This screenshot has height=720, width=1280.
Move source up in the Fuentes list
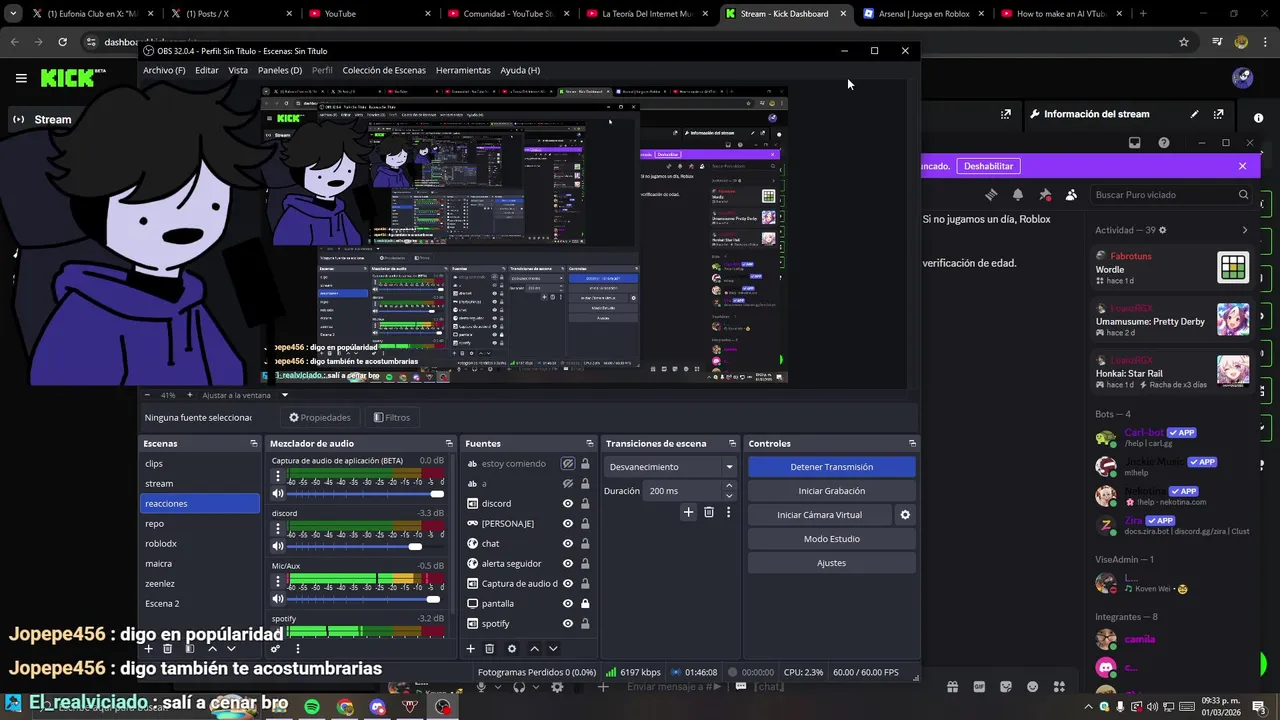click(534, 649)
